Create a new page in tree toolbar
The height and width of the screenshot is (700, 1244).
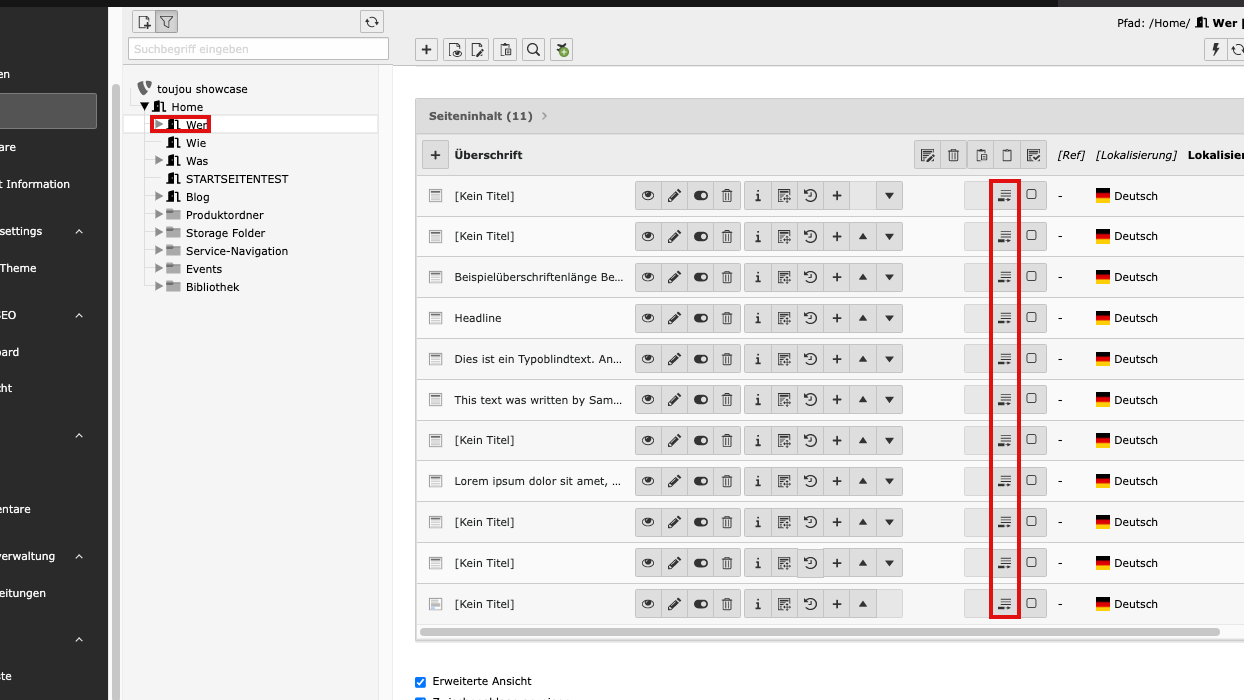point(144,22)
